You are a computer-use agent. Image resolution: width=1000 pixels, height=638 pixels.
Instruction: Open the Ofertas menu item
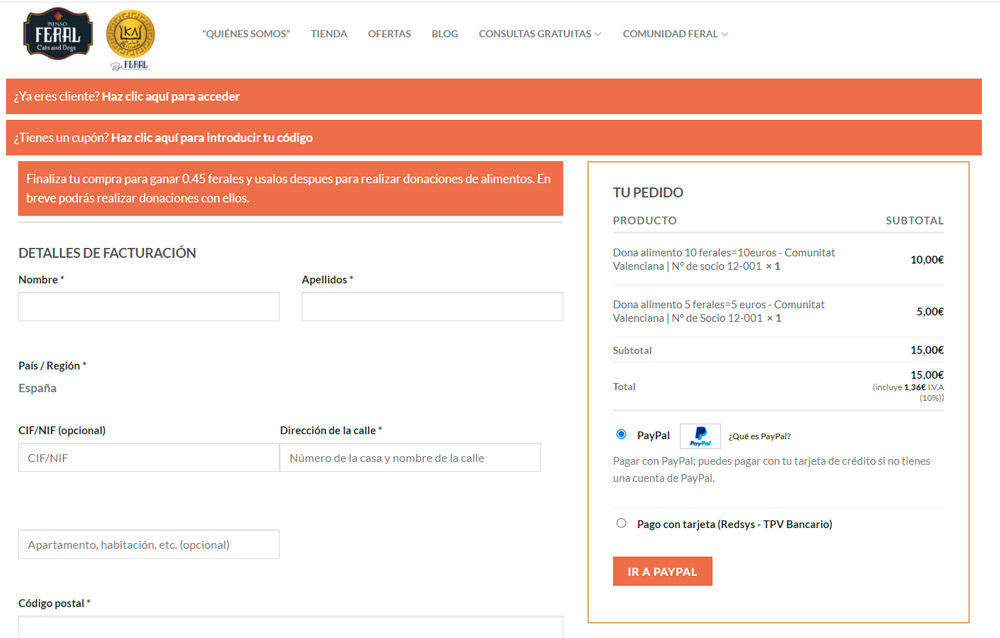(x=389, y=34)
